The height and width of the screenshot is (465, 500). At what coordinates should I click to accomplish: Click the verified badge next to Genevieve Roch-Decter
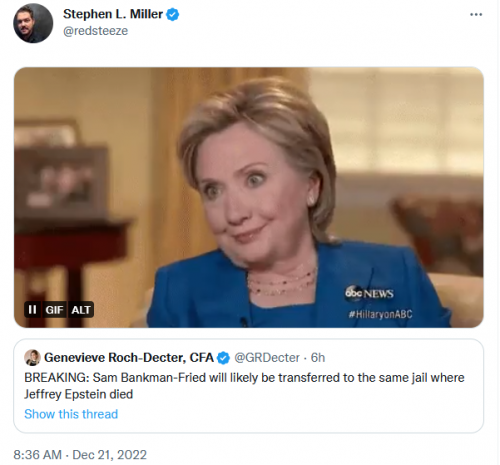pyautogui.click(x=223, y=358)
